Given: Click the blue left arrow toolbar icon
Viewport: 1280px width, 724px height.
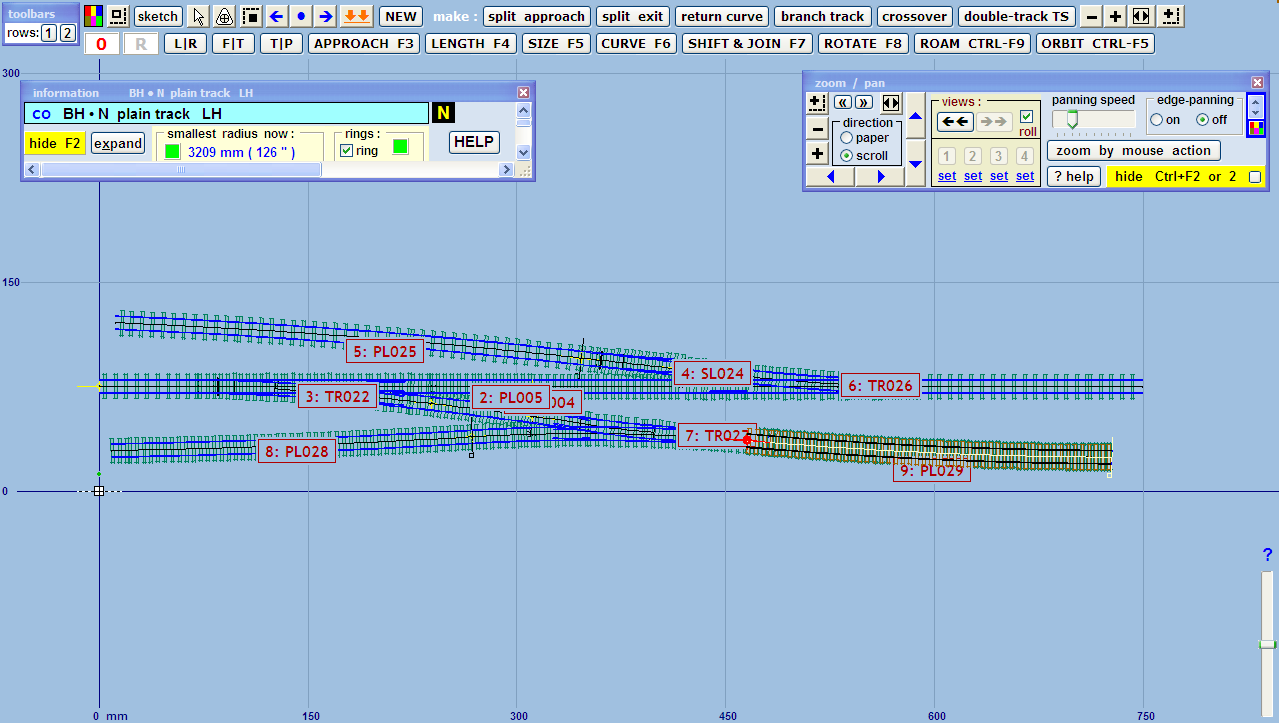Looking at the screenshot, I should point(277,17).
